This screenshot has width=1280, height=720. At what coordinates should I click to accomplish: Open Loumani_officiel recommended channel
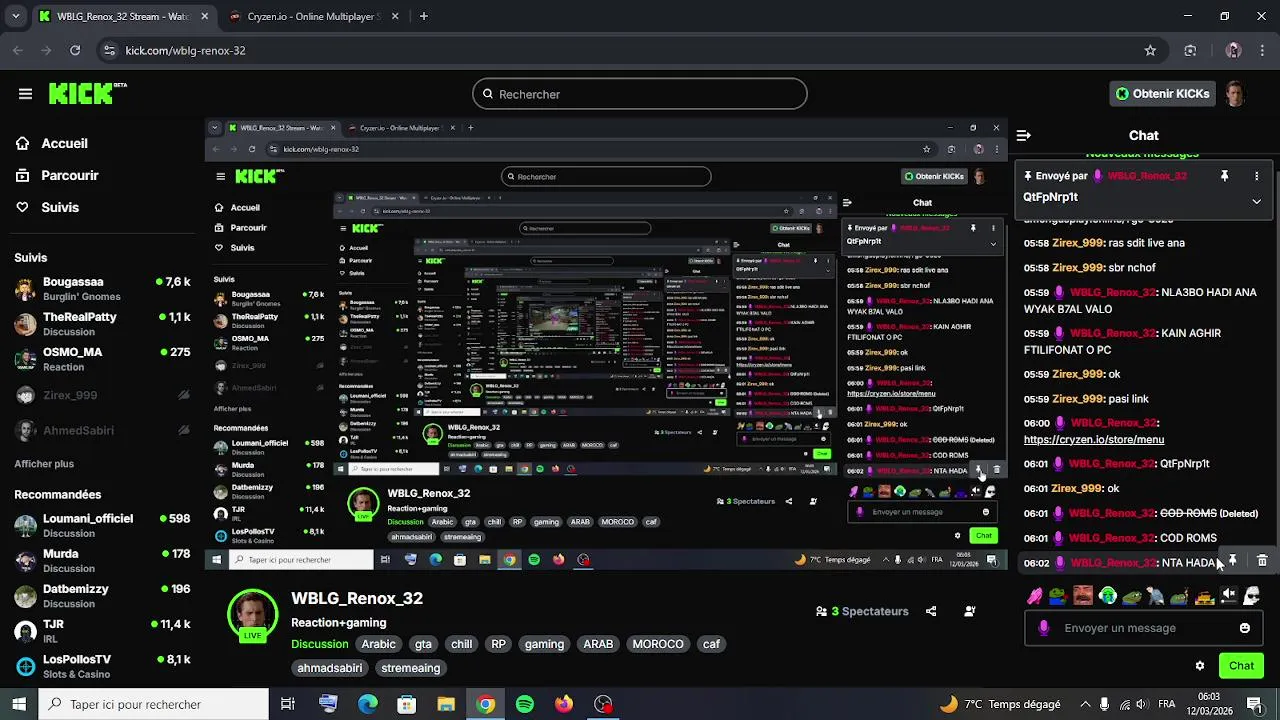(102, 525)
